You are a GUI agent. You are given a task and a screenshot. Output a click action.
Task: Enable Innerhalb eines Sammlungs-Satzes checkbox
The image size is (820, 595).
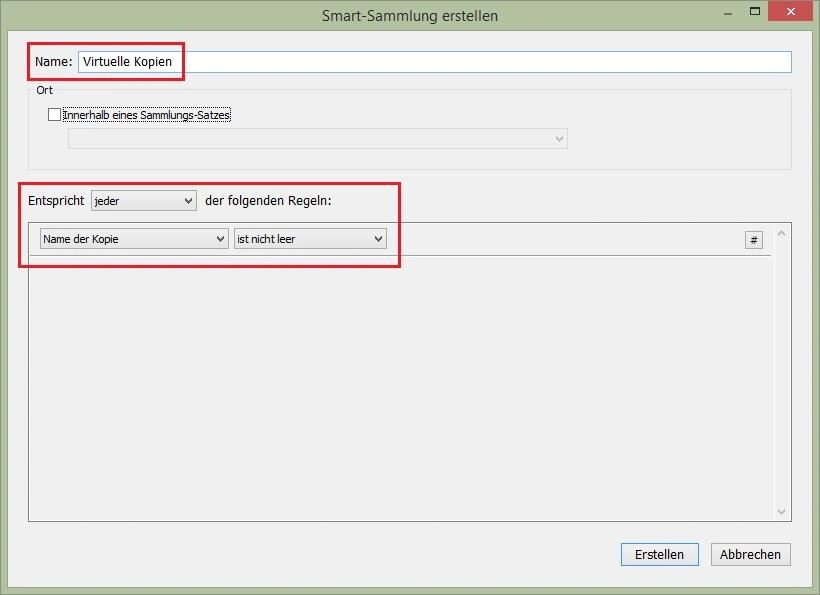point(54,115)
